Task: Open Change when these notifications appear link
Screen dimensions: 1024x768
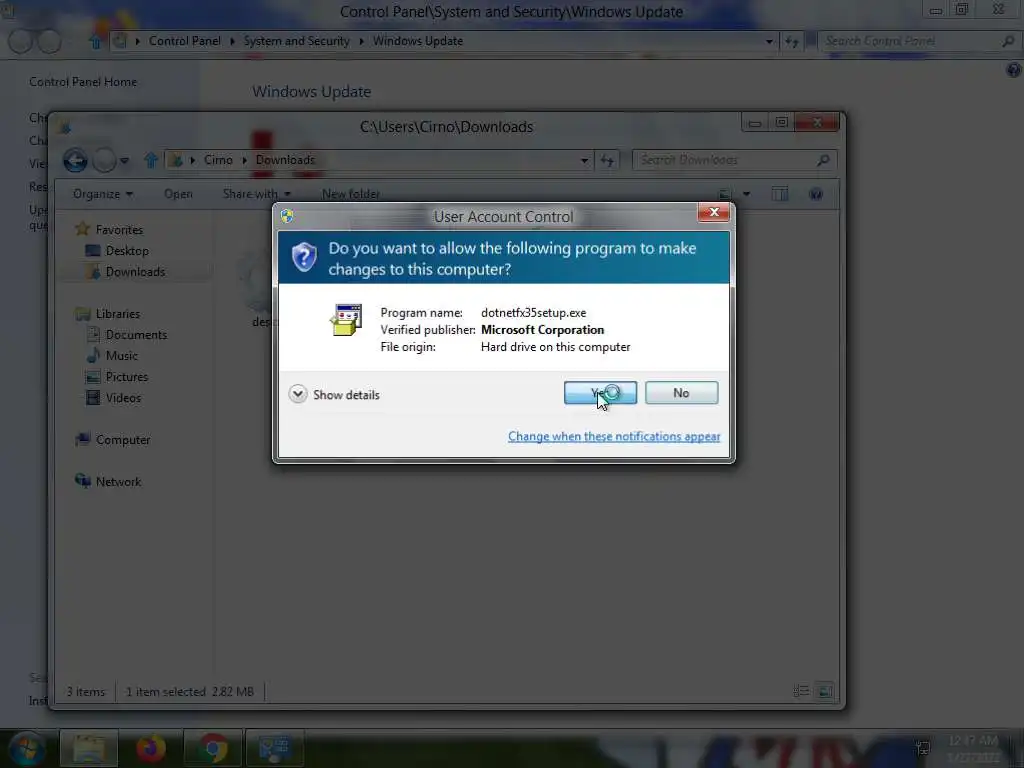Action: coord(614,436)
